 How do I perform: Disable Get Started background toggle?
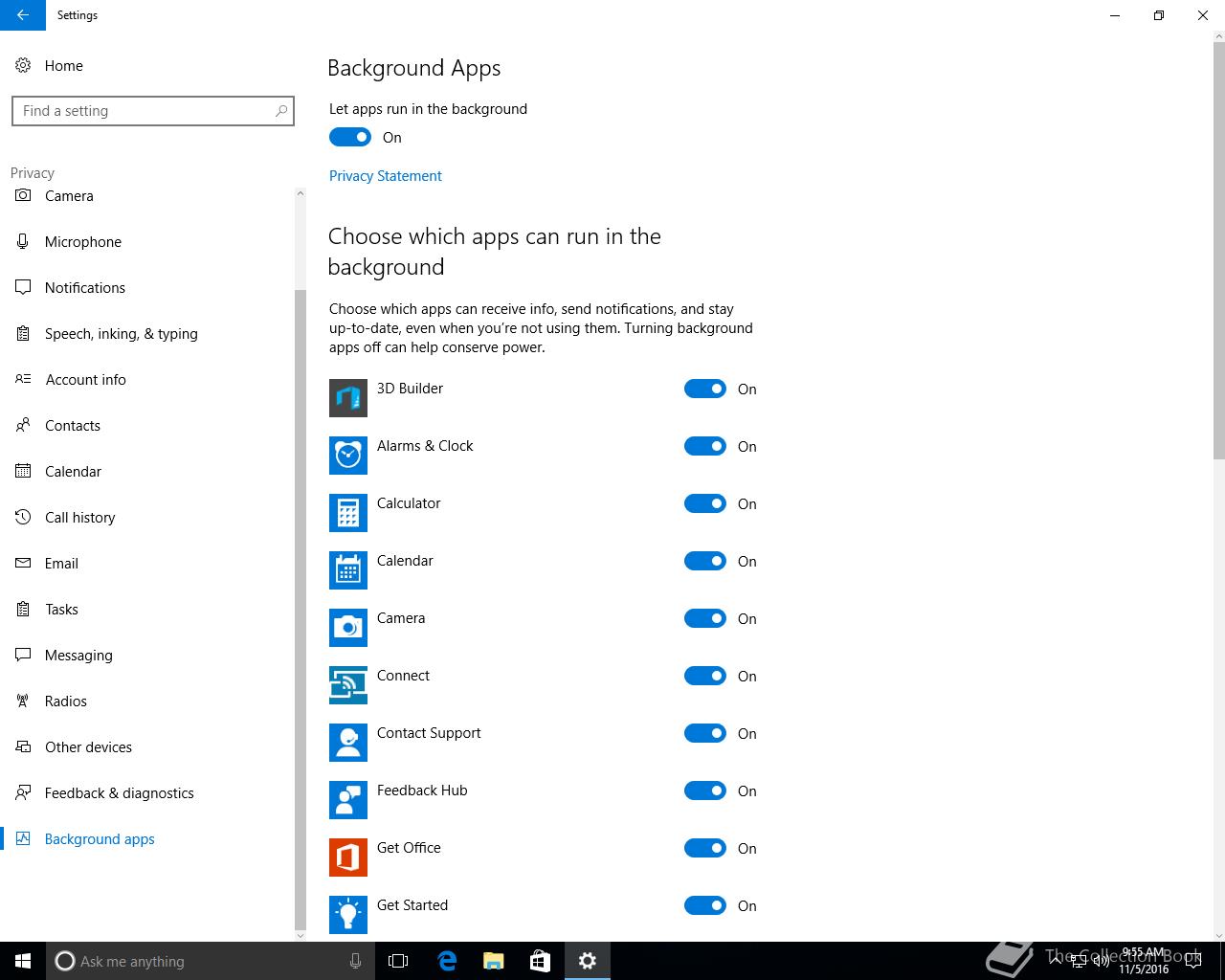pos(705,905)
